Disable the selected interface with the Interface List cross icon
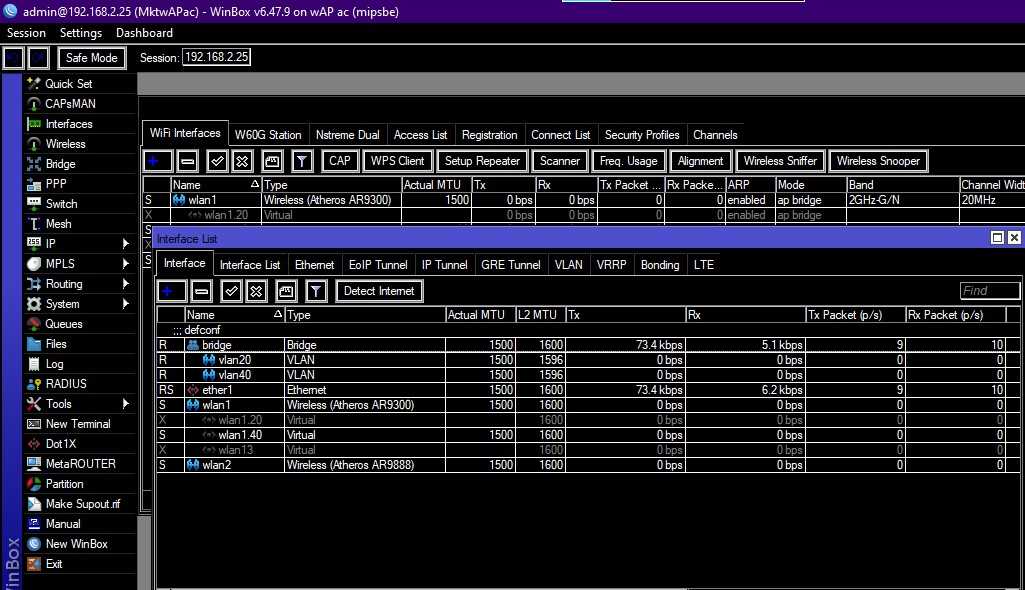The width and height of the screenshot is (1025, 590). pyautogui.click(x=256, y=291)
